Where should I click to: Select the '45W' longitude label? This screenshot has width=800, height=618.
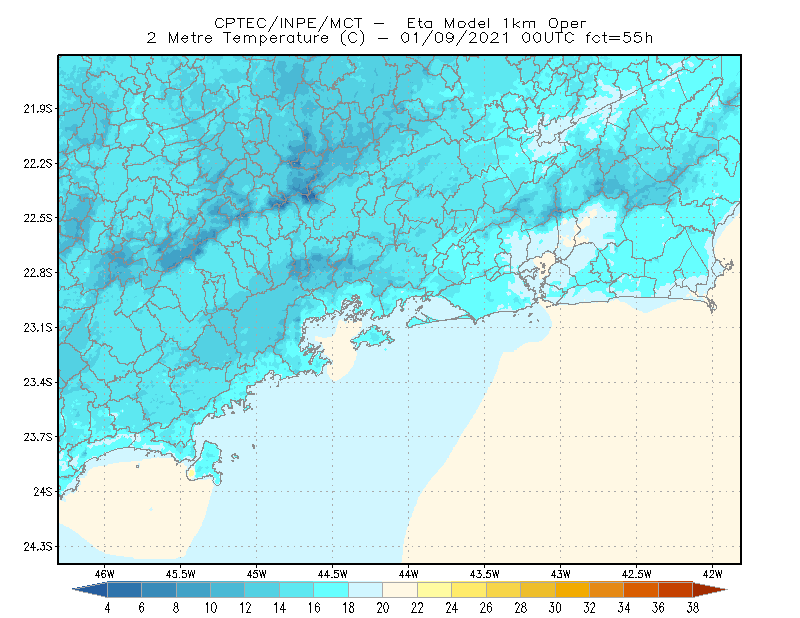[x=257, y=574]
